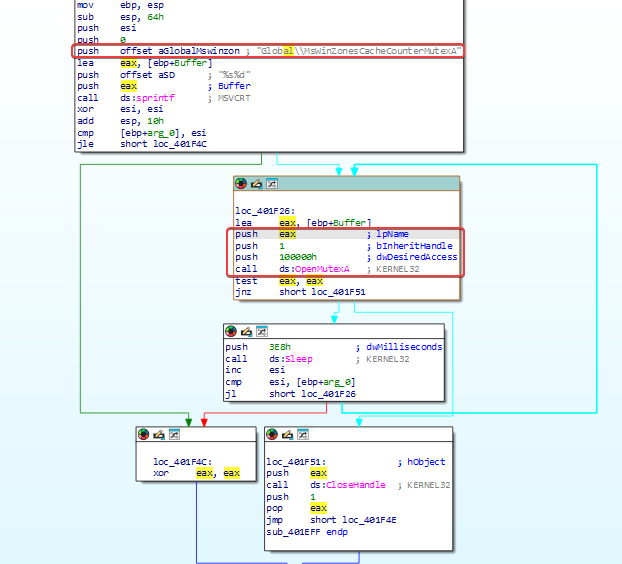Click the Global\\MsWinZonesCacheCounterMutexA string comment
The image size is (622, 564).
[359, 51]
